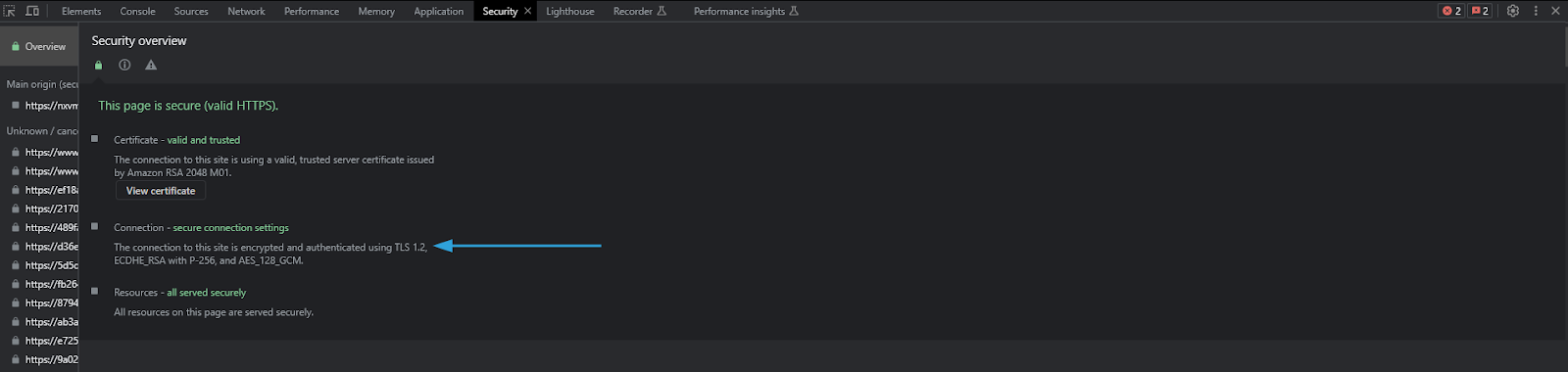Select the https://ab3a origin
Image resolution: width=1568 pixels, height=372 pixels.
39,322
